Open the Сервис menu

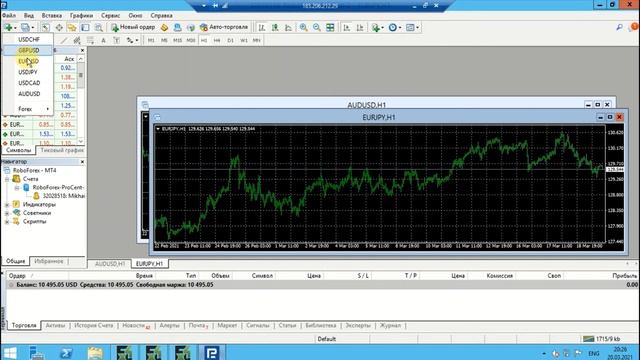click(x=111, y=16)
